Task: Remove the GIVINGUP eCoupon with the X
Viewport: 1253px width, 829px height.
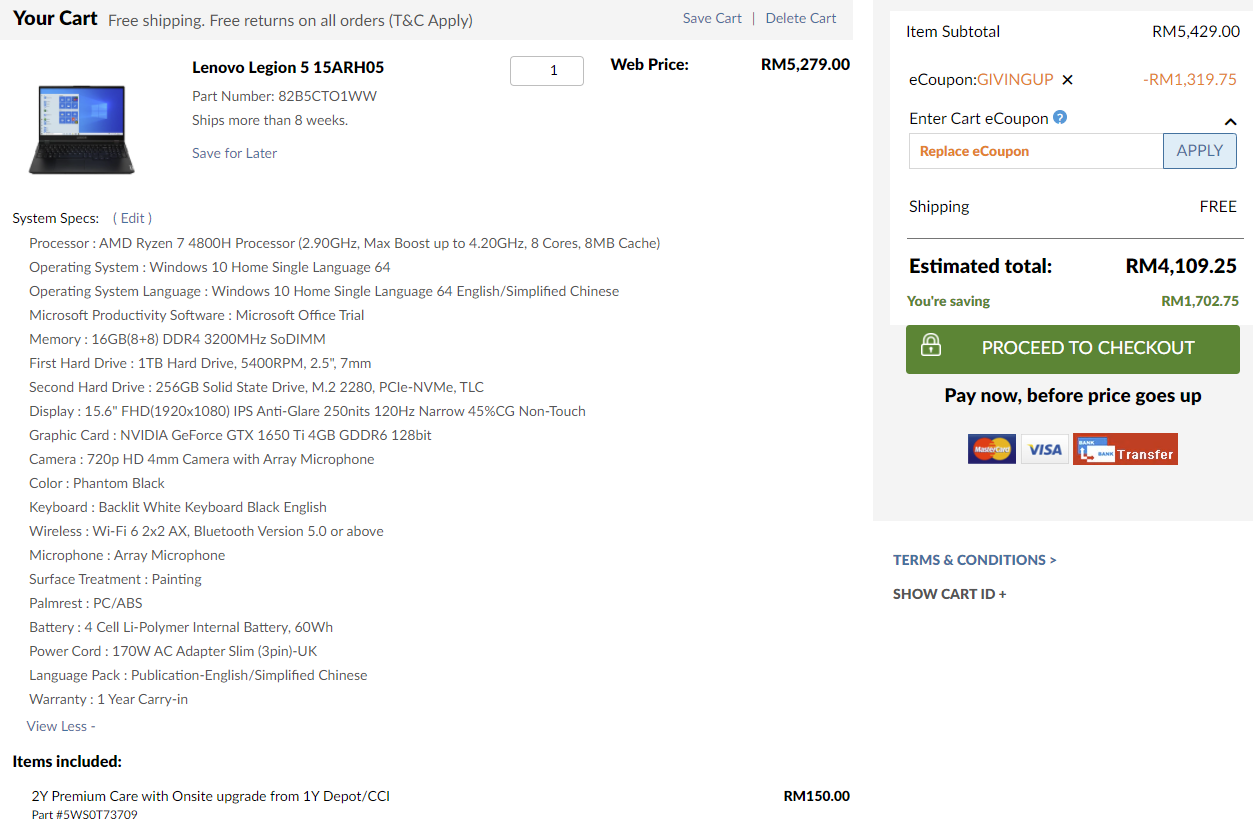Action: (1067, 80)
